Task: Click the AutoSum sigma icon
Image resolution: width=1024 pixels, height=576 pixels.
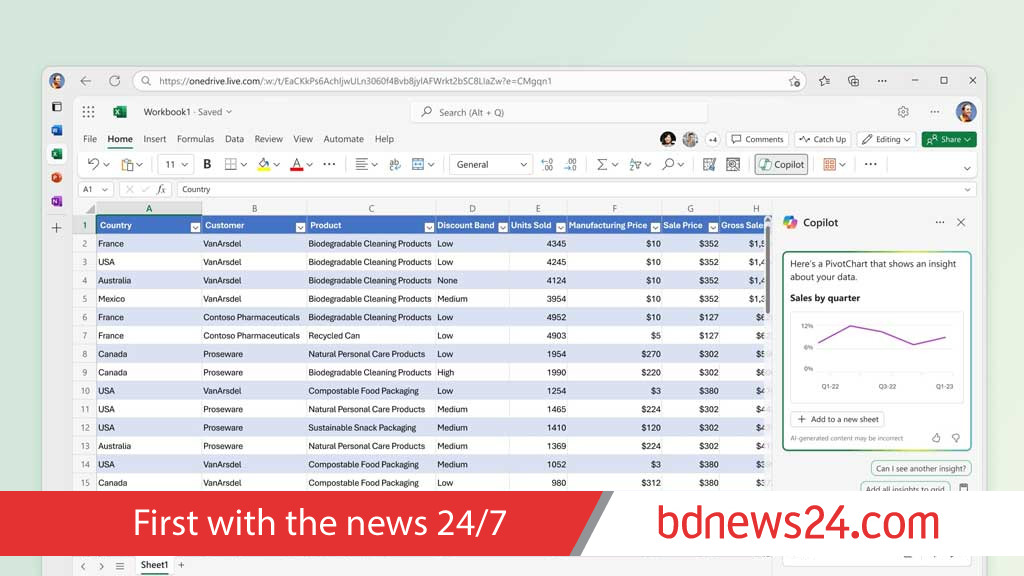Action: (602, 165)
